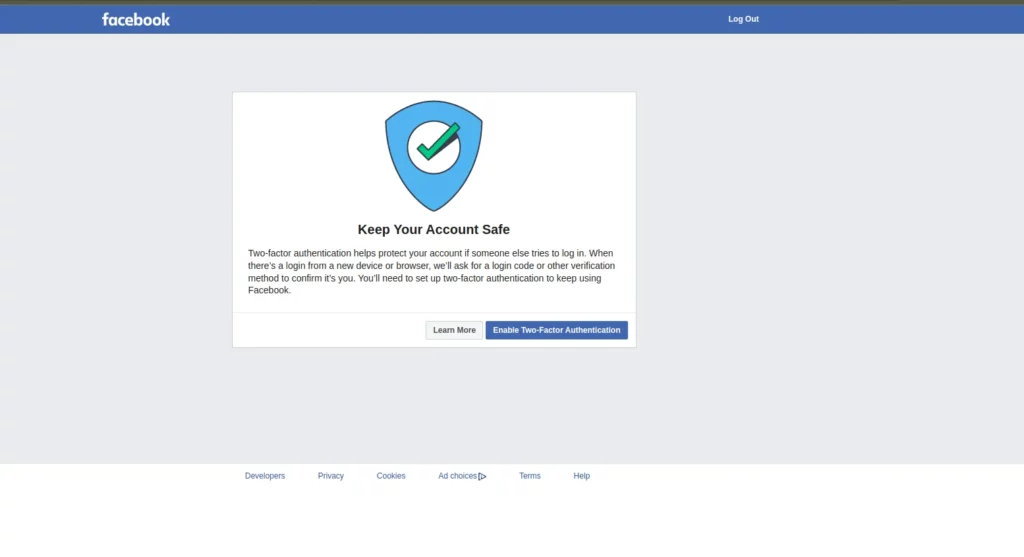This screenshot has height=557, width=1024.
Task: Visit the Help link in footer
Action: click(x=581, y=476)
